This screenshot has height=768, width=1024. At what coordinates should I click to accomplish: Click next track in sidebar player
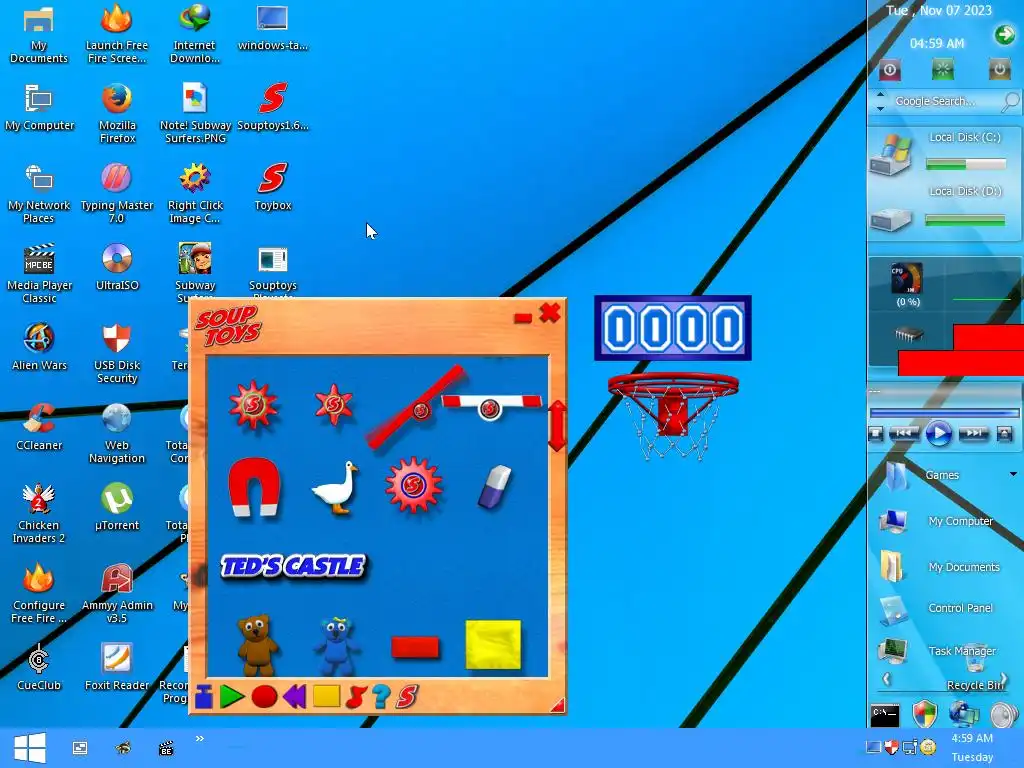coord(973,433)
